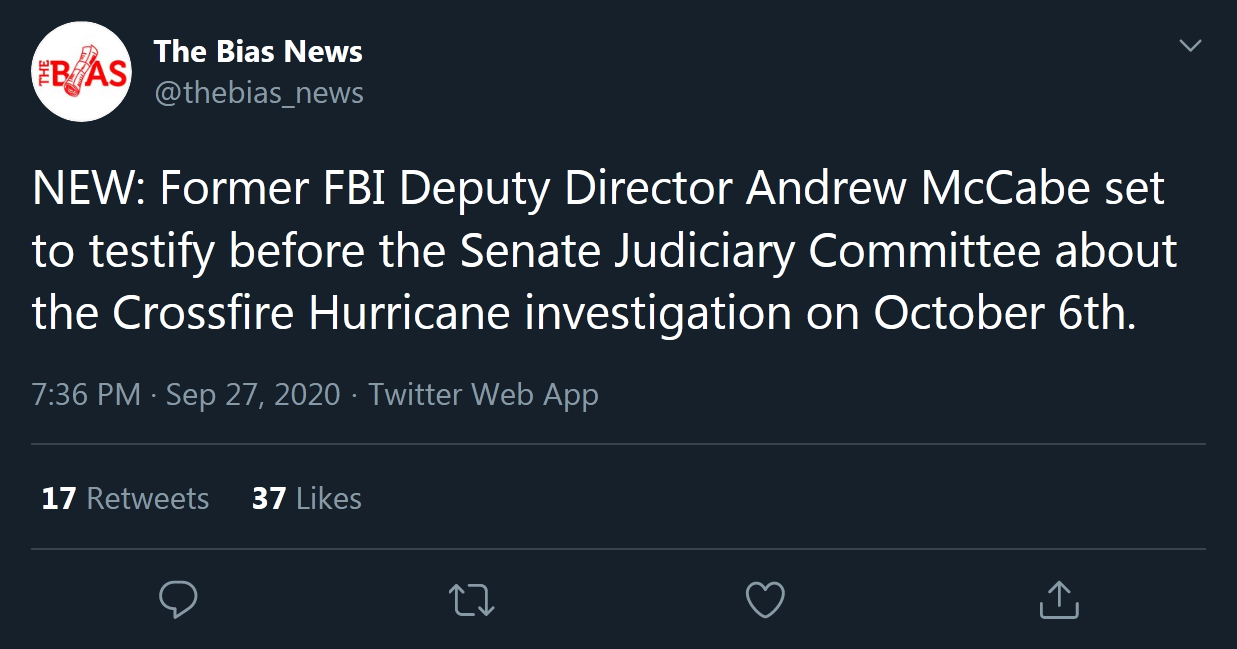Click the reply speech bubble icon

[178, 600]
